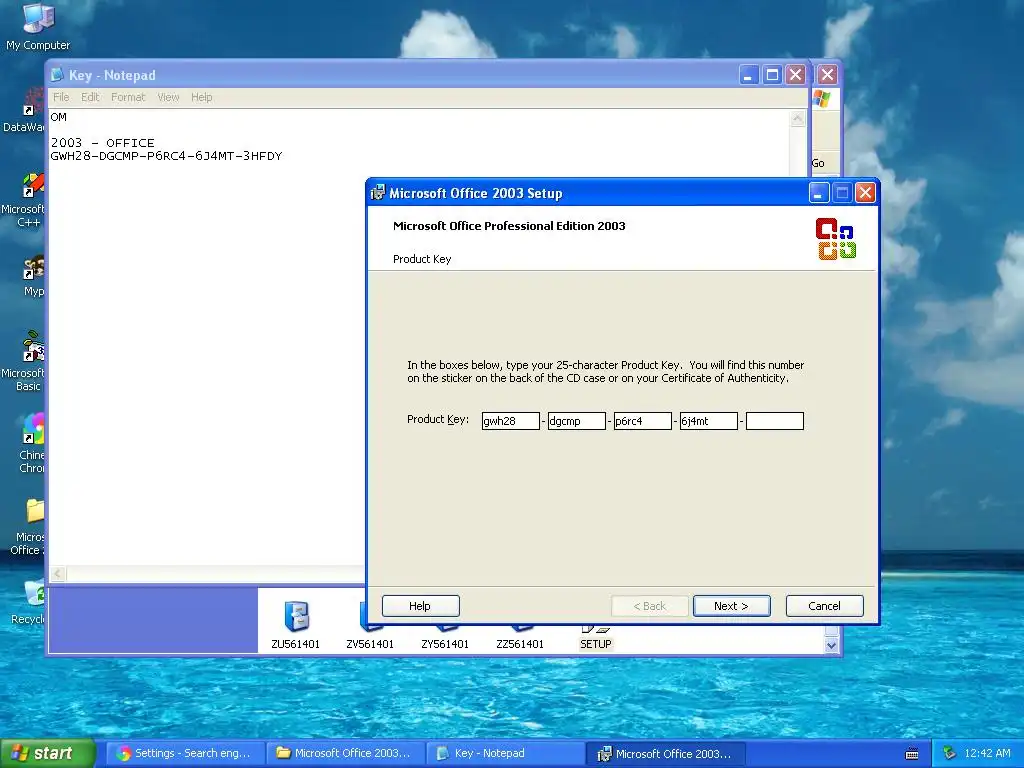Click the Notepad icon in the Key title bar
Image resolution: width=1024 pixels, height=768 pixels.
[57, 75]
